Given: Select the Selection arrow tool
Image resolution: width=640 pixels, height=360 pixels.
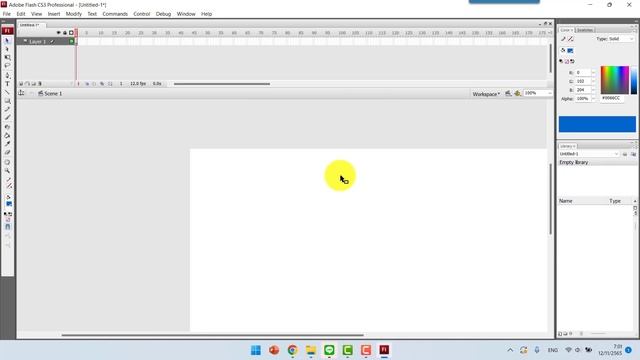Looking at the screenshot, I should pyautogui.click(x=7, y=41).
